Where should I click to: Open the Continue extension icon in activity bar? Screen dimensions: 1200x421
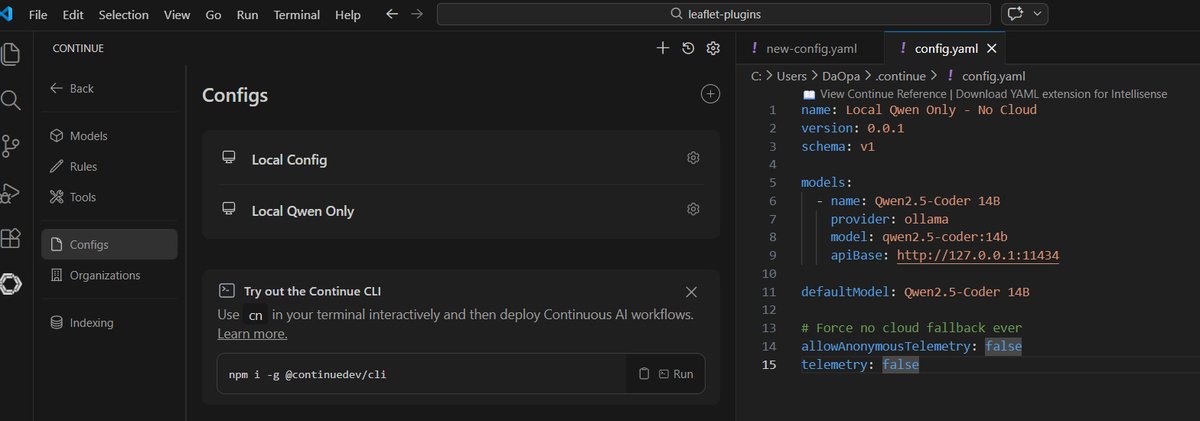pos(11,284)
